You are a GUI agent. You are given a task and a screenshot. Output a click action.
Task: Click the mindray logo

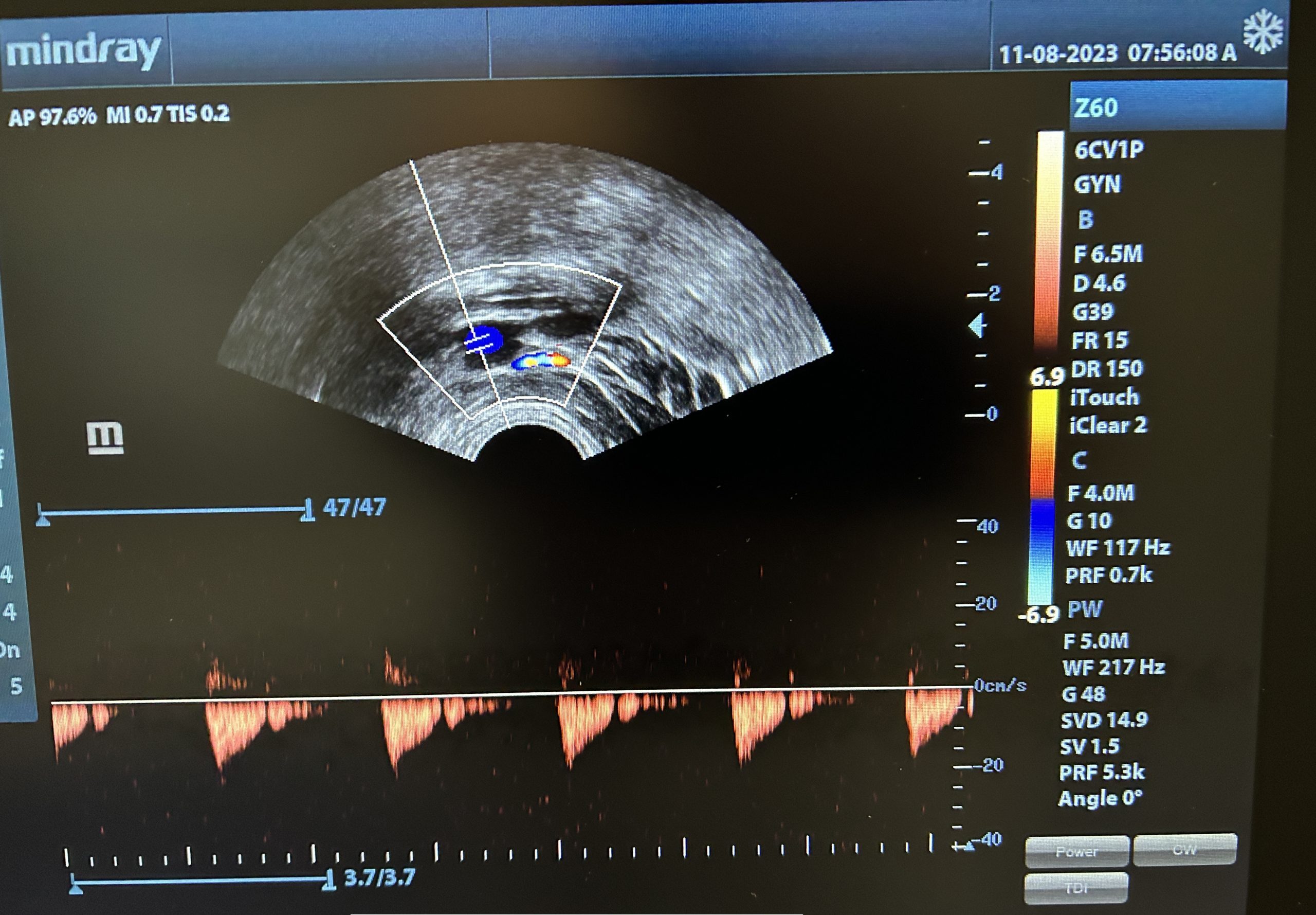tap(84, 51)
